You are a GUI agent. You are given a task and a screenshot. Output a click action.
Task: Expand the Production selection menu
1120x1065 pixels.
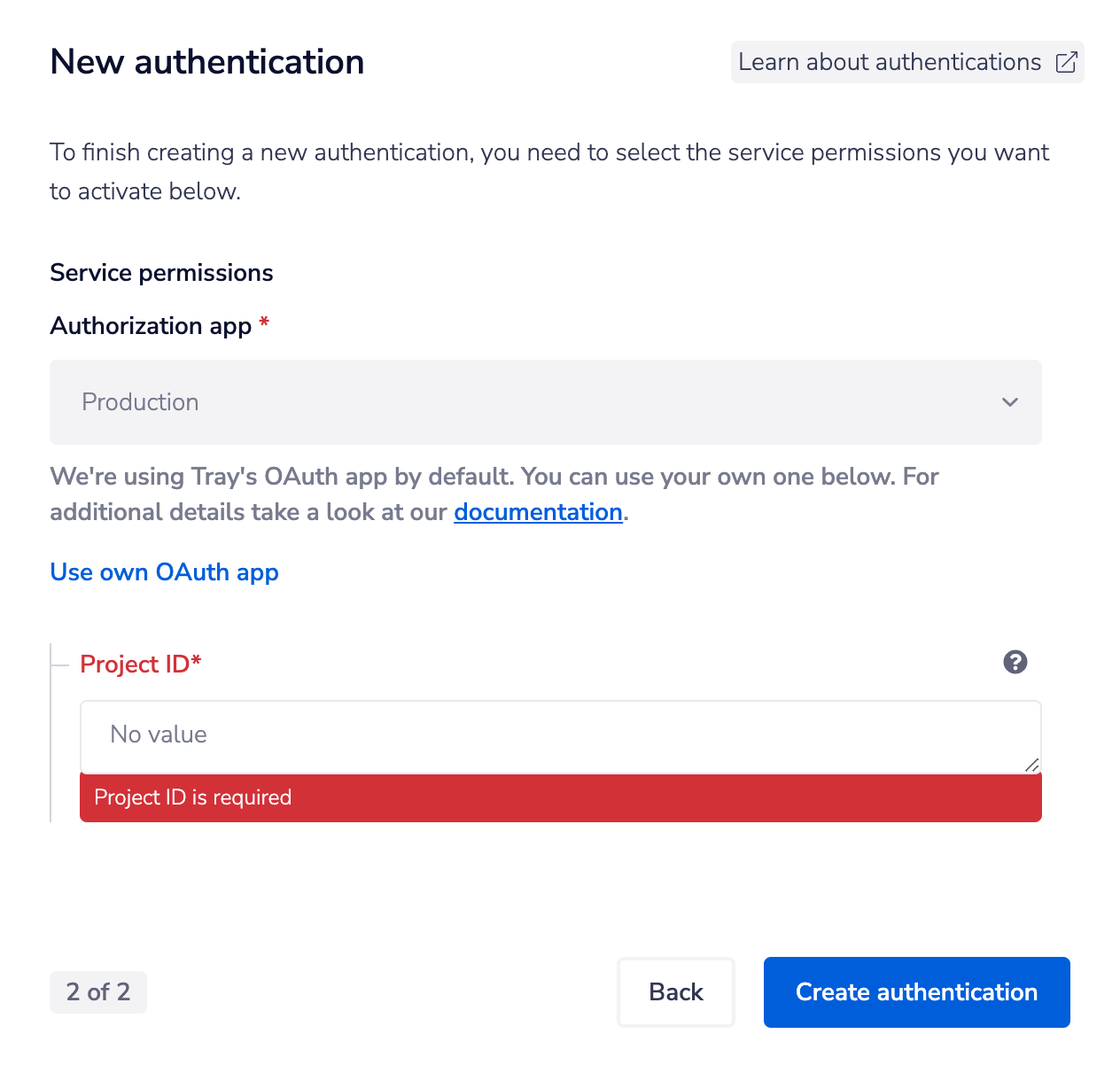[x=545, y=402]
